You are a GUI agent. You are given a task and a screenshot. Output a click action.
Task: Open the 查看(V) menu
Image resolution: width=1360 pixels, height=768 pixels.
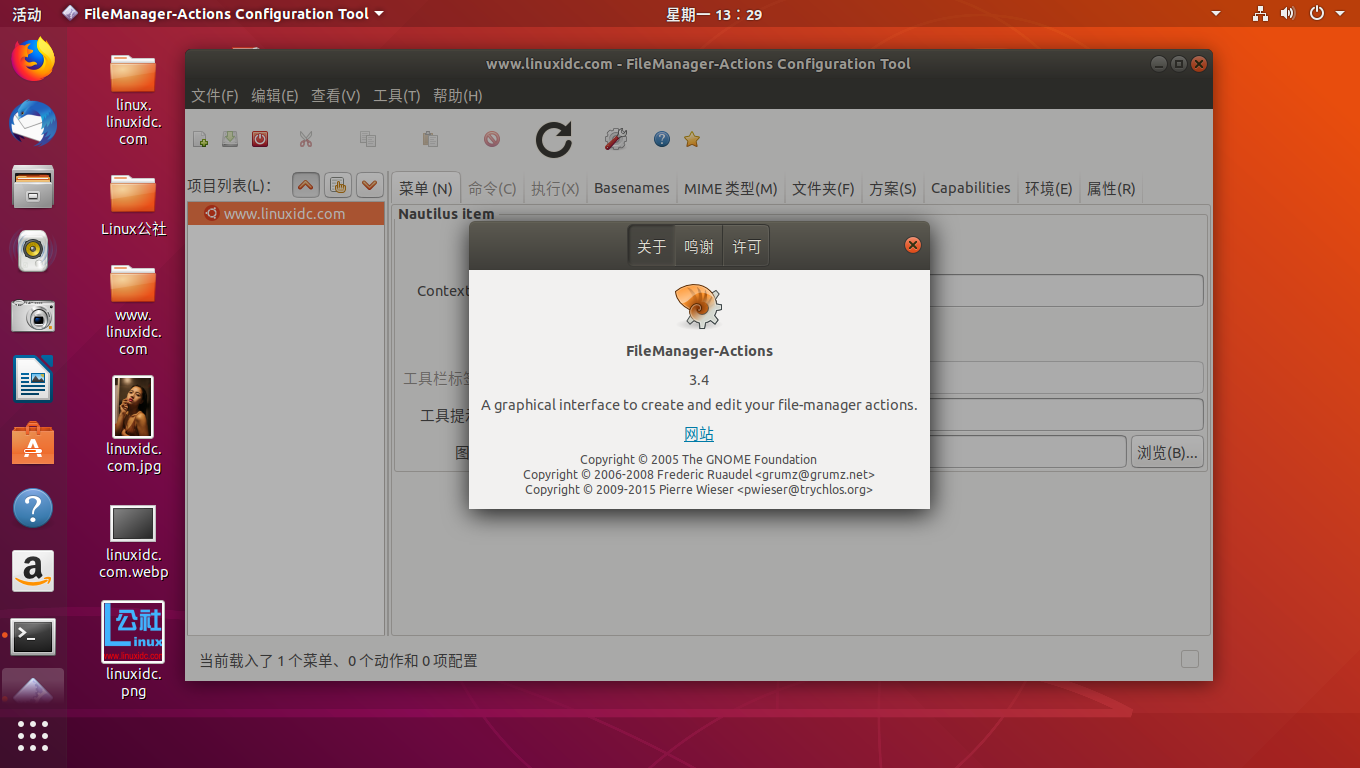point(336,96)
